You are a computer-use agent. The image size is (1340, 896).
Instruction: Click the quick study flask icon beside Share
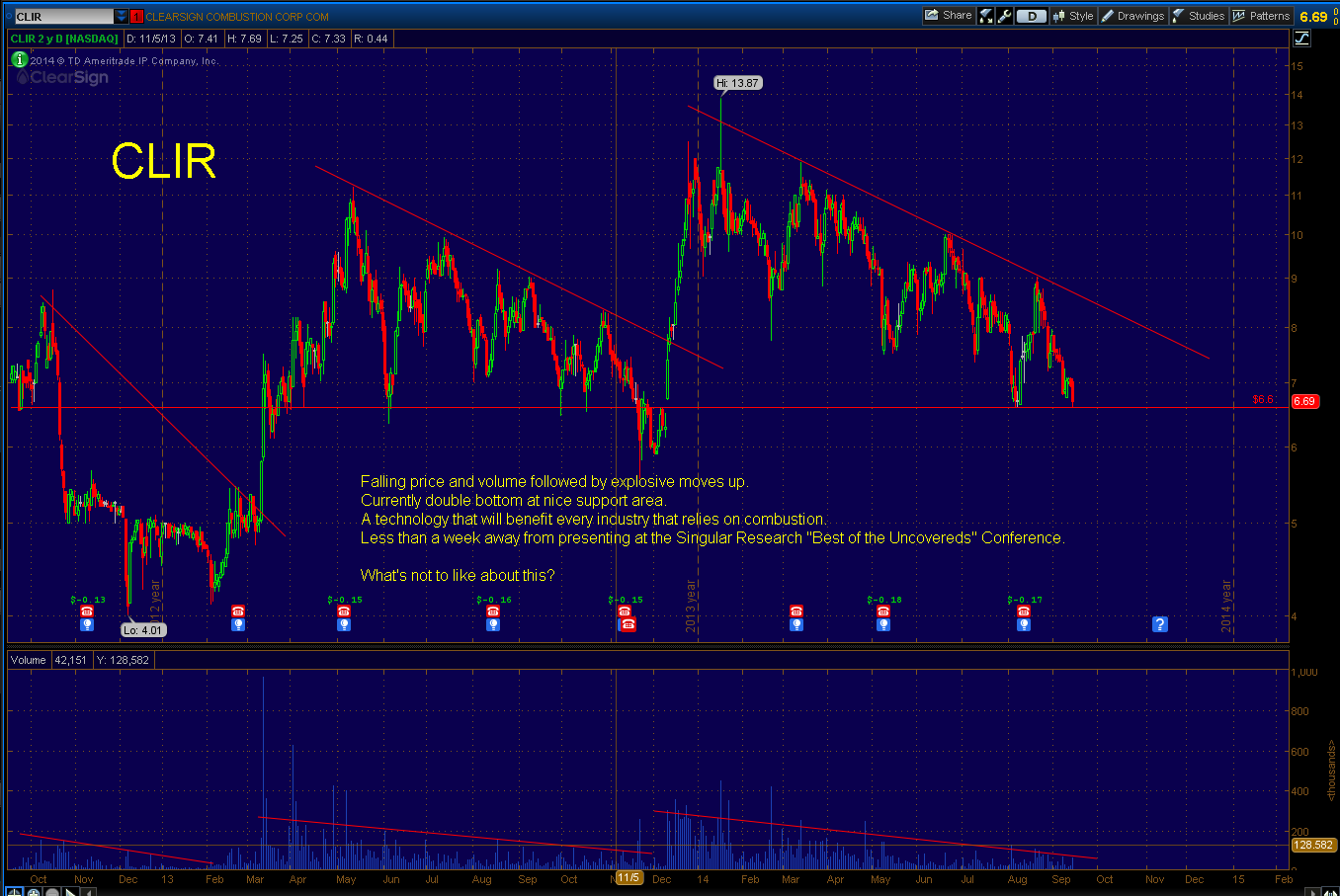pyautogui.click(x=986, y=16)
